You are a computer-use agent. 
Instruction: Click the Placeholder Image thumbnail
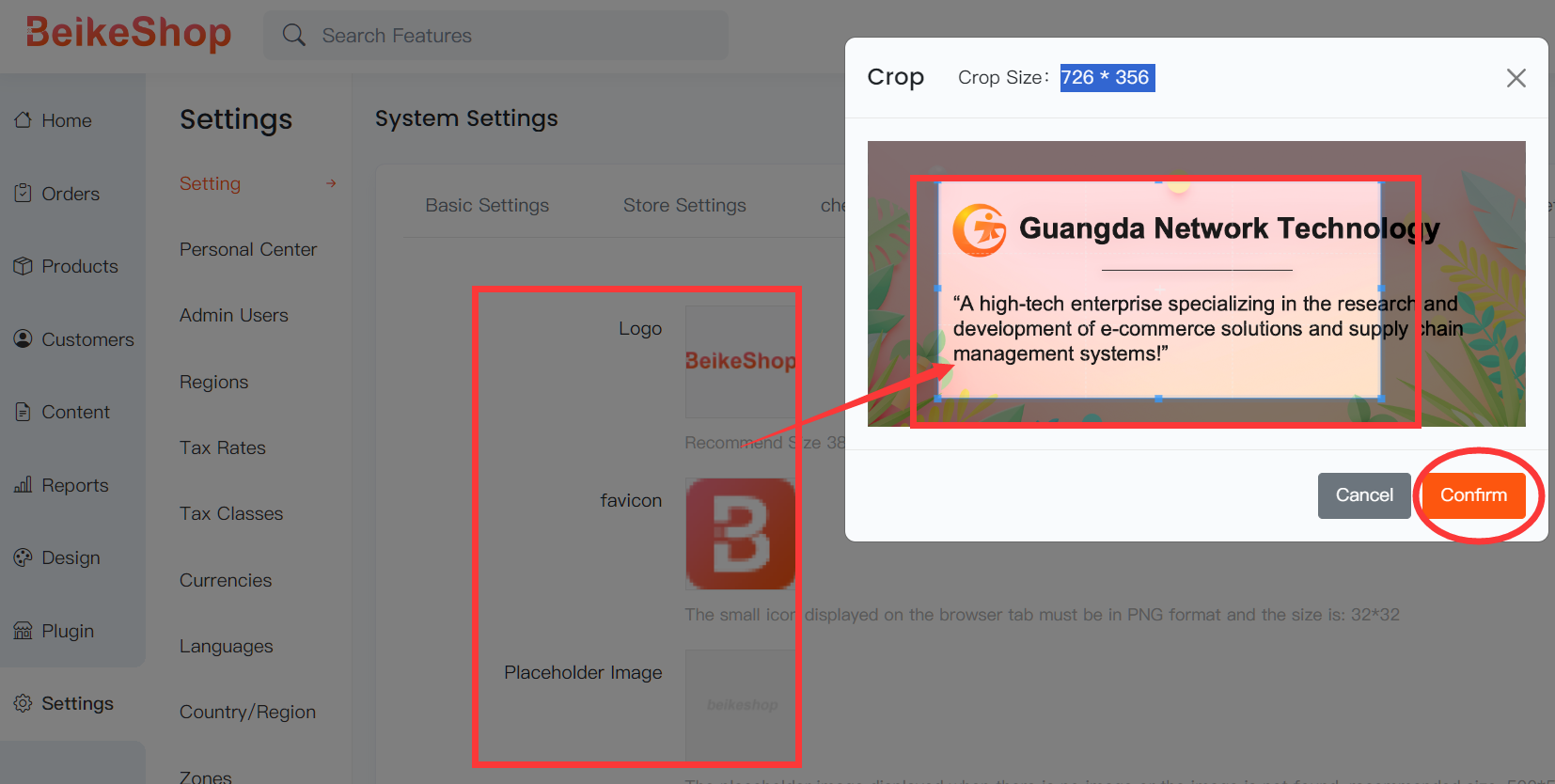[x=741, y=705]
